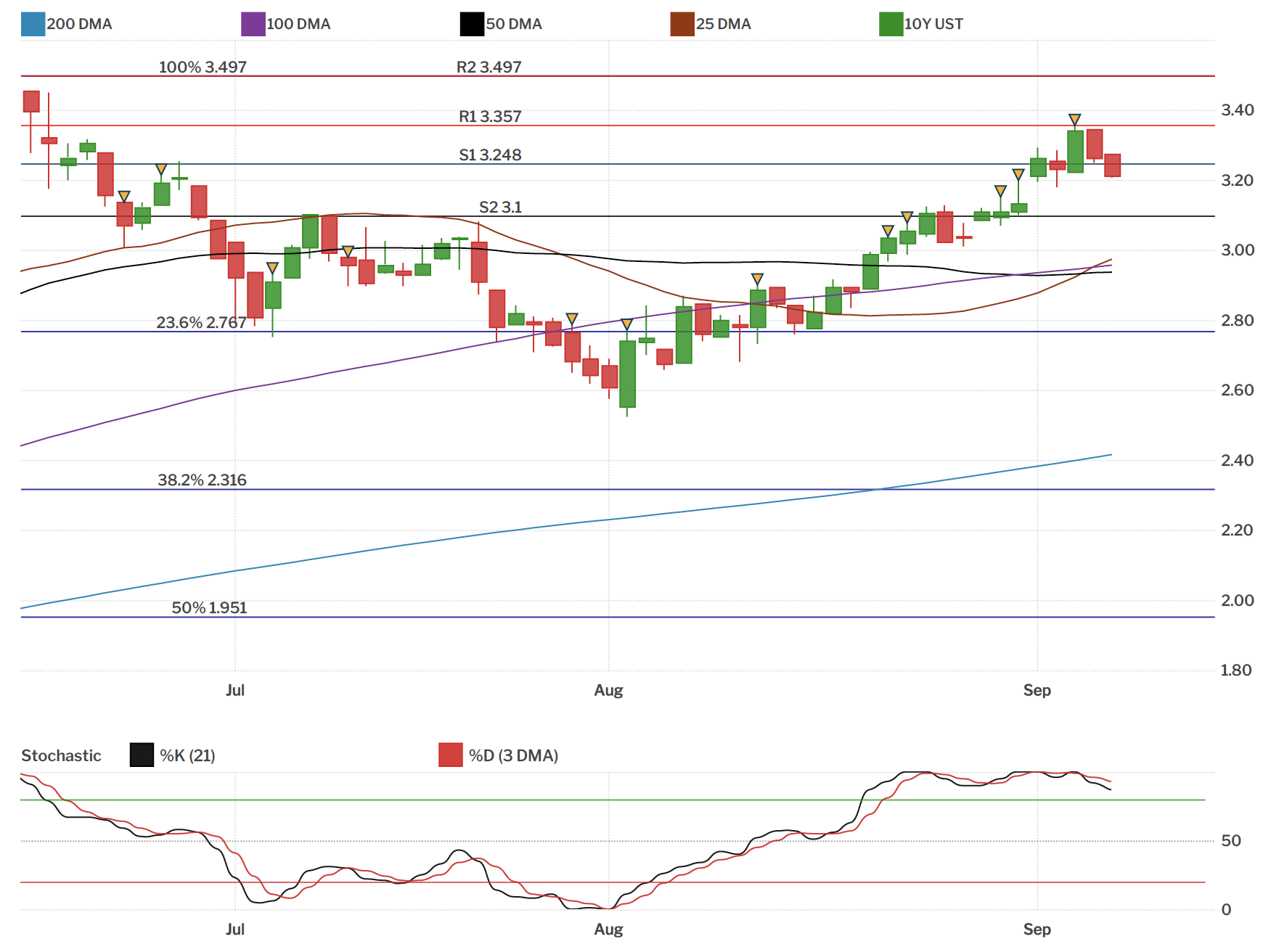Viewport: 1279px width, 952px height.
Task: Click the green 10Y UST legend swatch
Action: tap(891, 24)
